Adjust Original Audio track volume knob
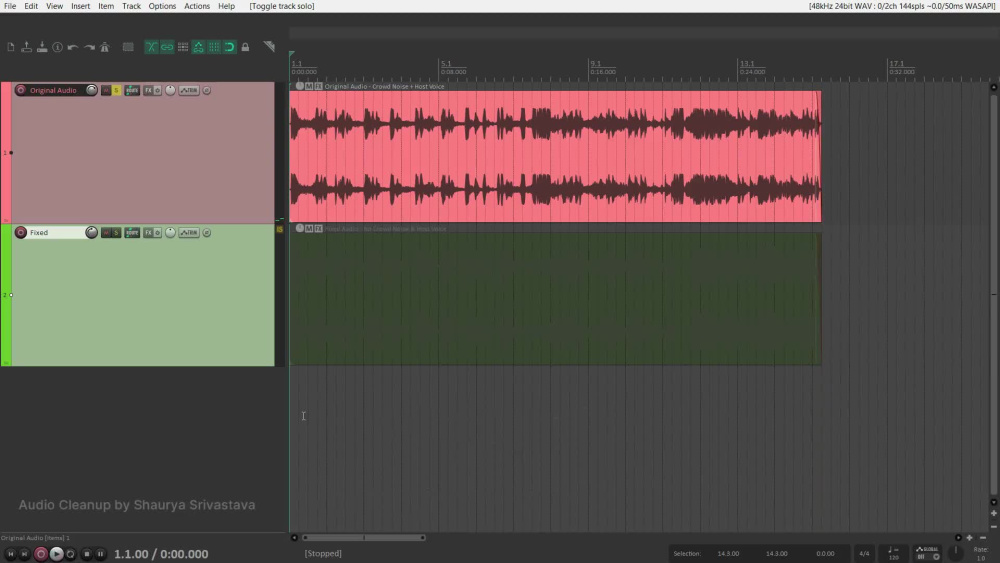 92,91
